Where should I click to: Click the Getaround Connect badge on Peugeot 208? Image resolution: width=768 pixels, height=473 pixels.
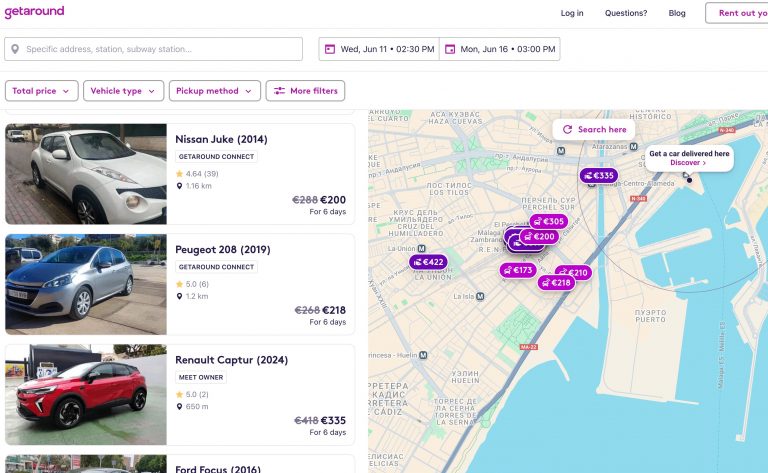pyautogui.click(x=216, y=267)
